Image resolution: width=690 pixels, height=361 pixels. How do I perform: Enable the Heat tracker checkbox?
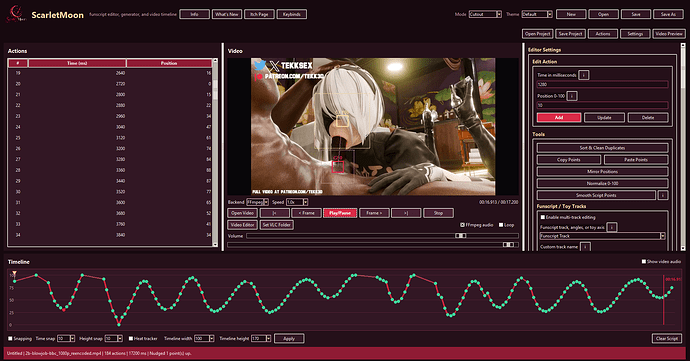tap(131, 339)
